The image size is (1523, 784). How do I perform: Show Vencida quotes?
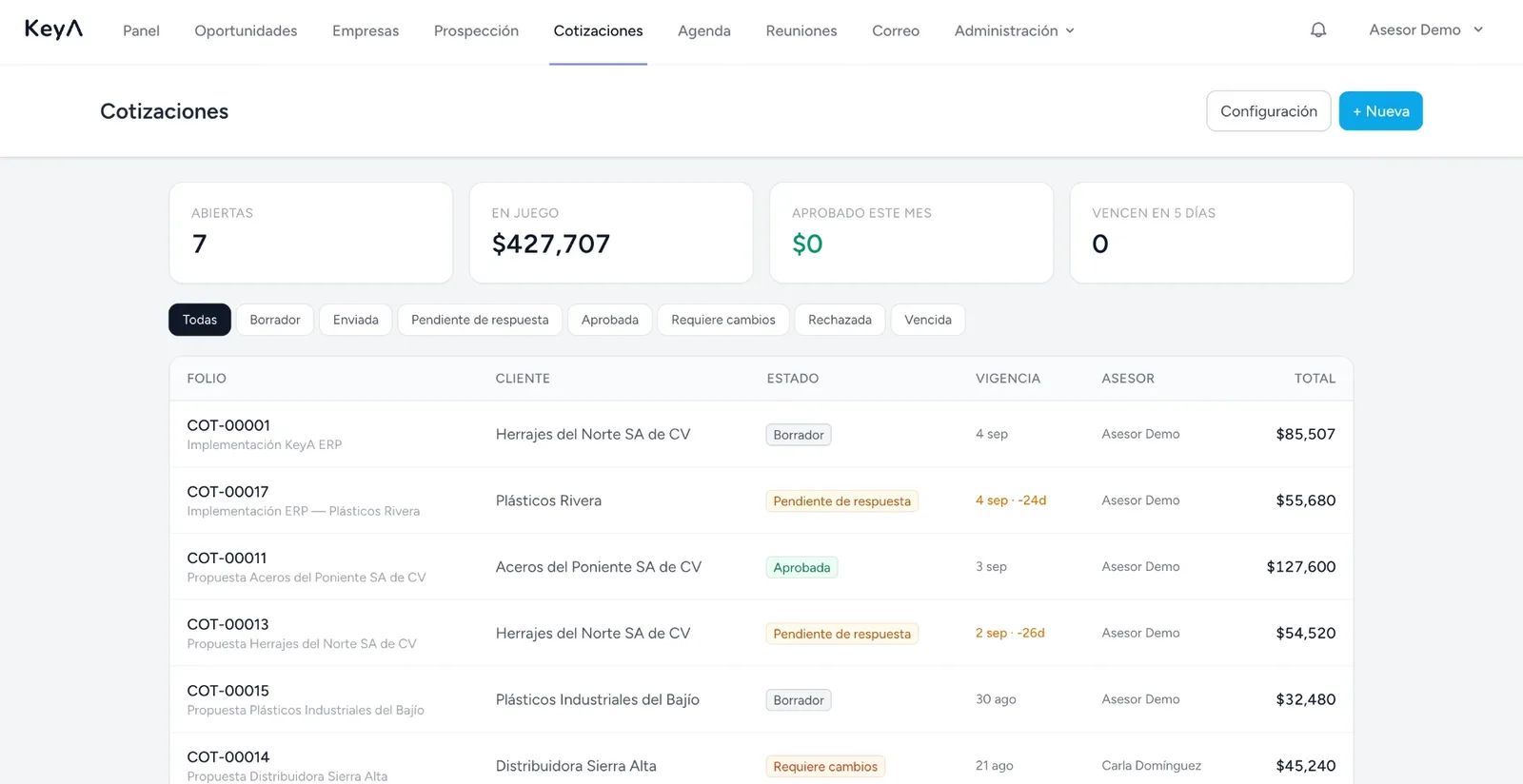pyautogui.click(x=928, y=320)
